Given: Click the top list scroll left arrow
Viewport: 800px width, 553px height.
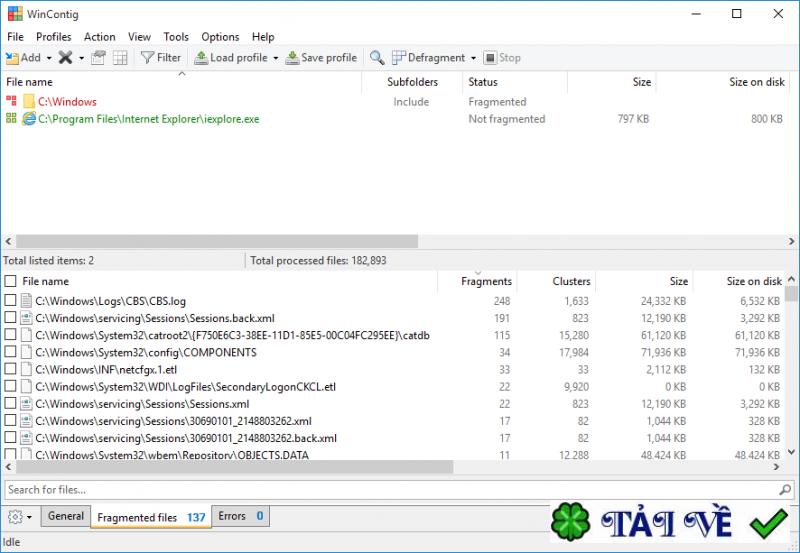Looking at the screenshot, I should [8, 241].
